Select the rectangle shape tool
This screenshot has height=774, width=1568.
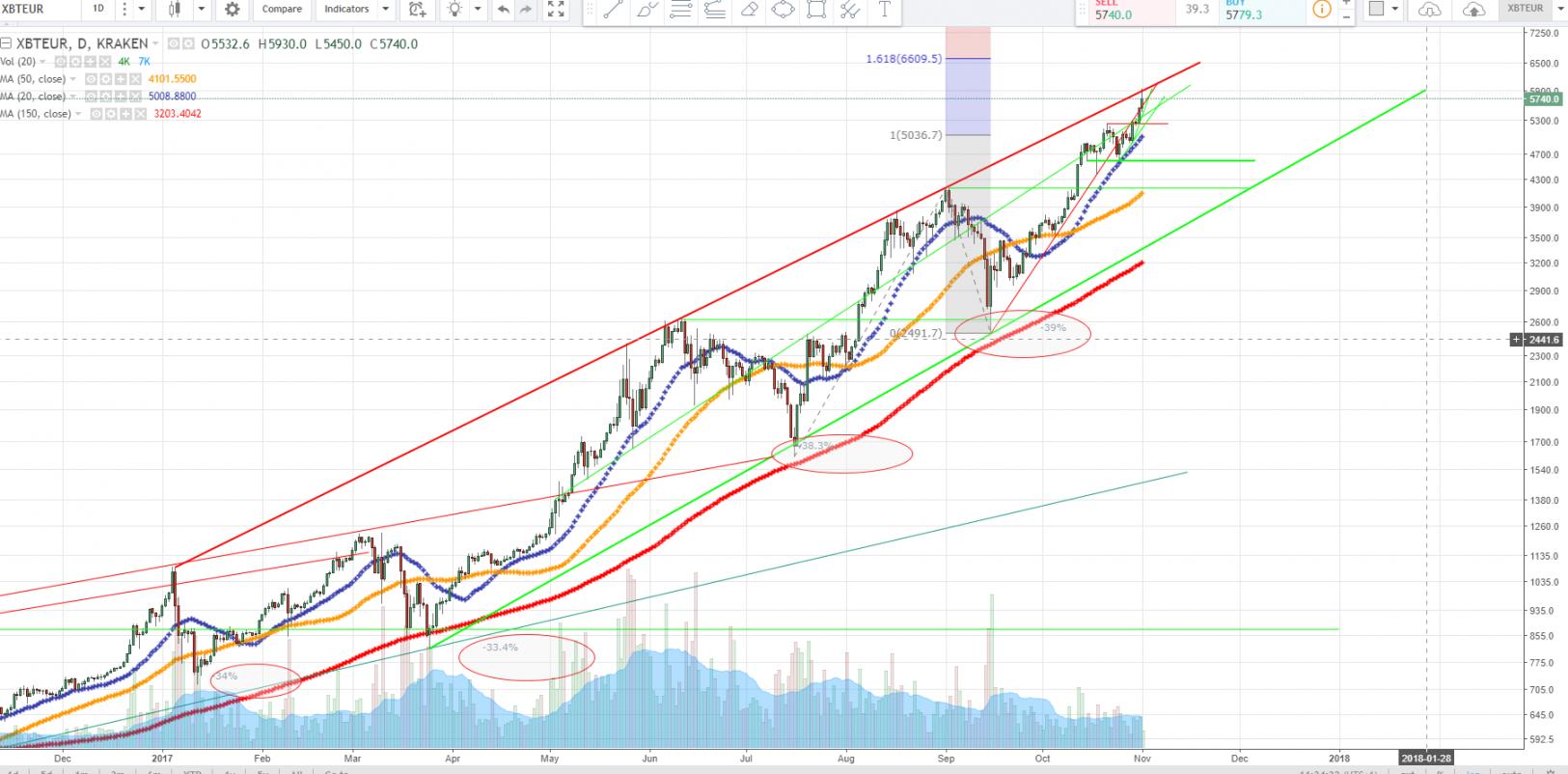816,10
